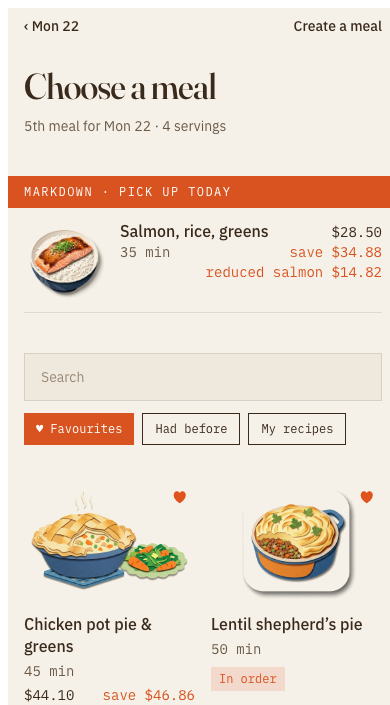The image size is (390, 705).
Task: Select Lentil shepherd's pie title
Action: pos(287,625)
